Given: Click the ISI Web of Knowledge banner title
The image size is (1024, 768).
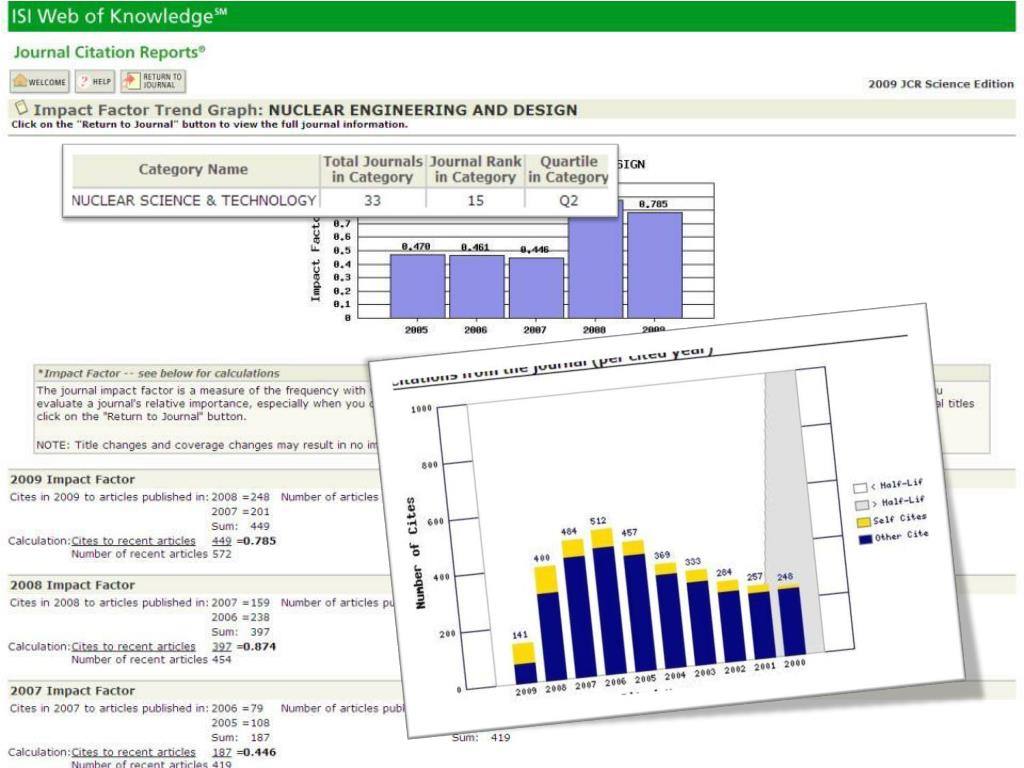Looking at the screenshot, I should point(119,16).
